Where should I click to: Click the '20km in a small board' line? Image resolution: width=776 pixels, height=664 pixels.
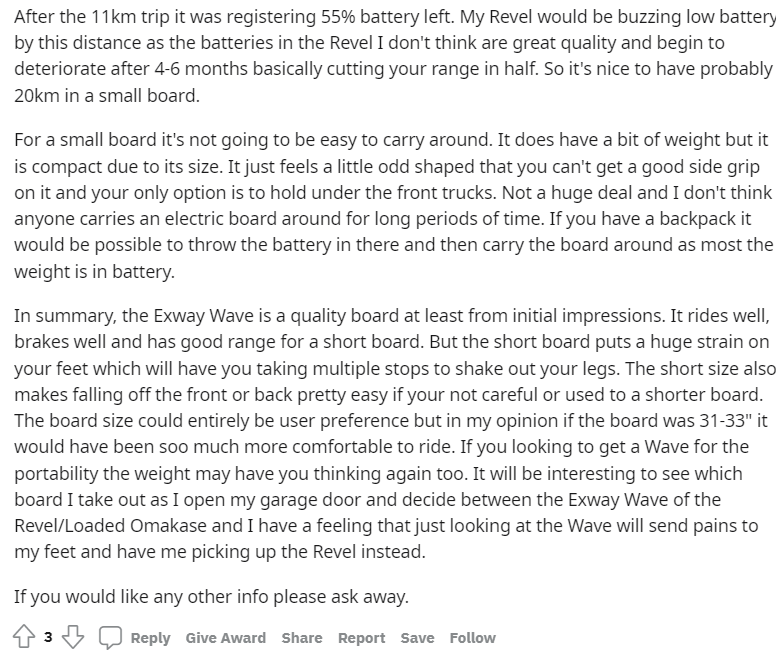107,95
